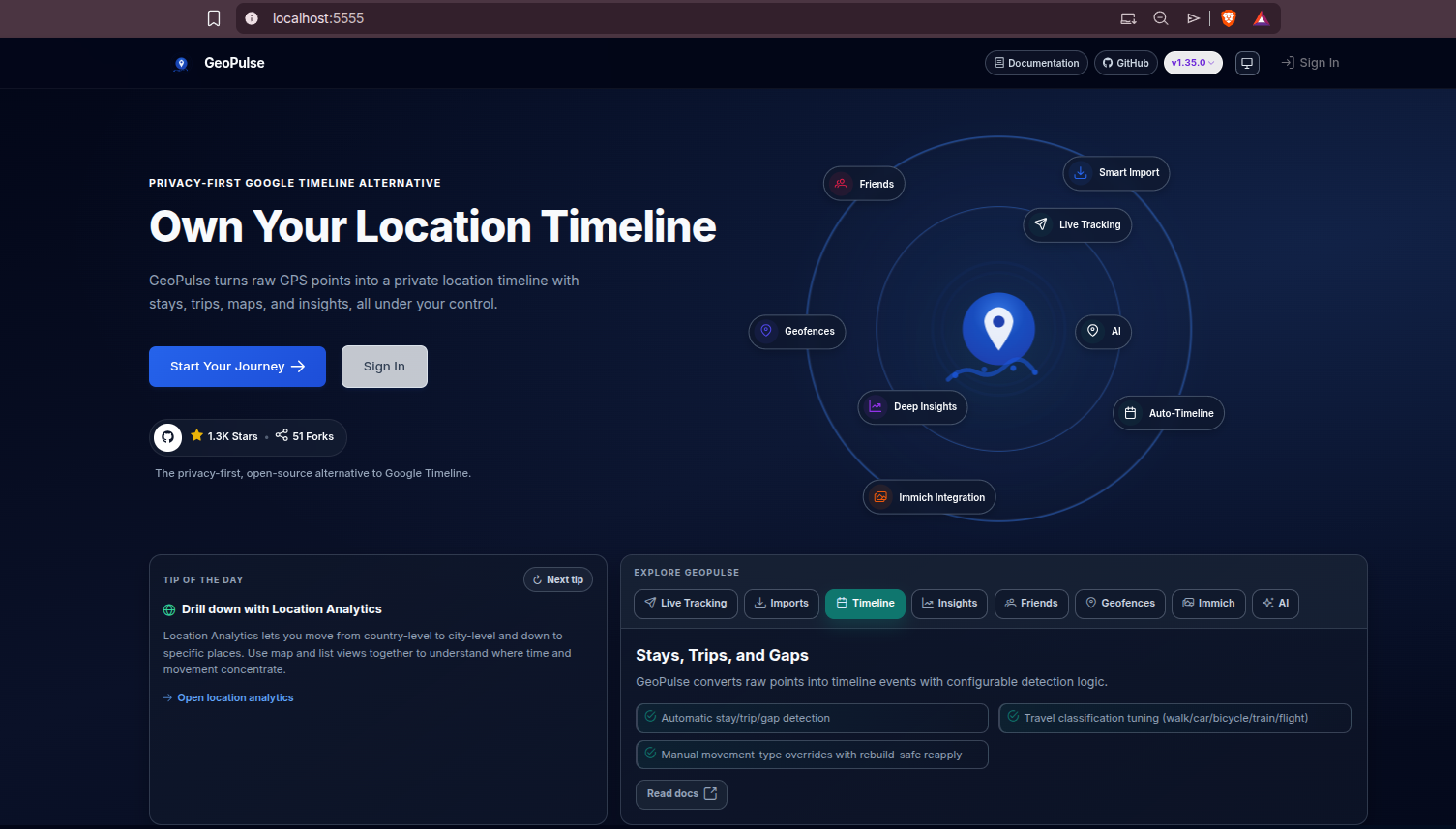Click the GeoPulse logo icon in the header
Image resolution: width=1456 pixels, height=829 pixels.
point(181,64)
